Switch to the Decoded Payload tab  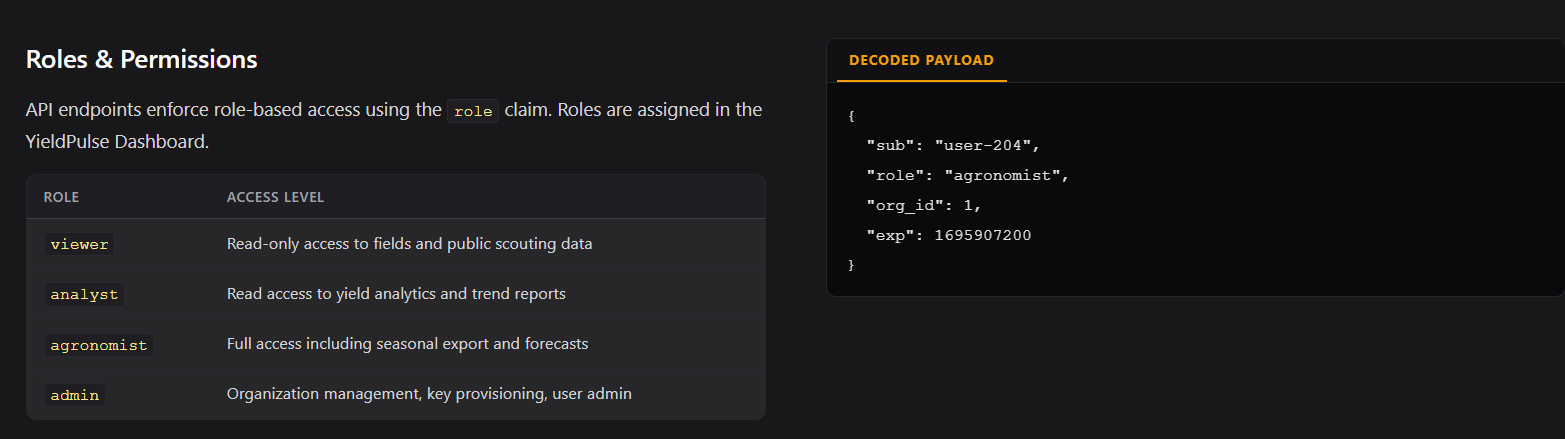921,60
